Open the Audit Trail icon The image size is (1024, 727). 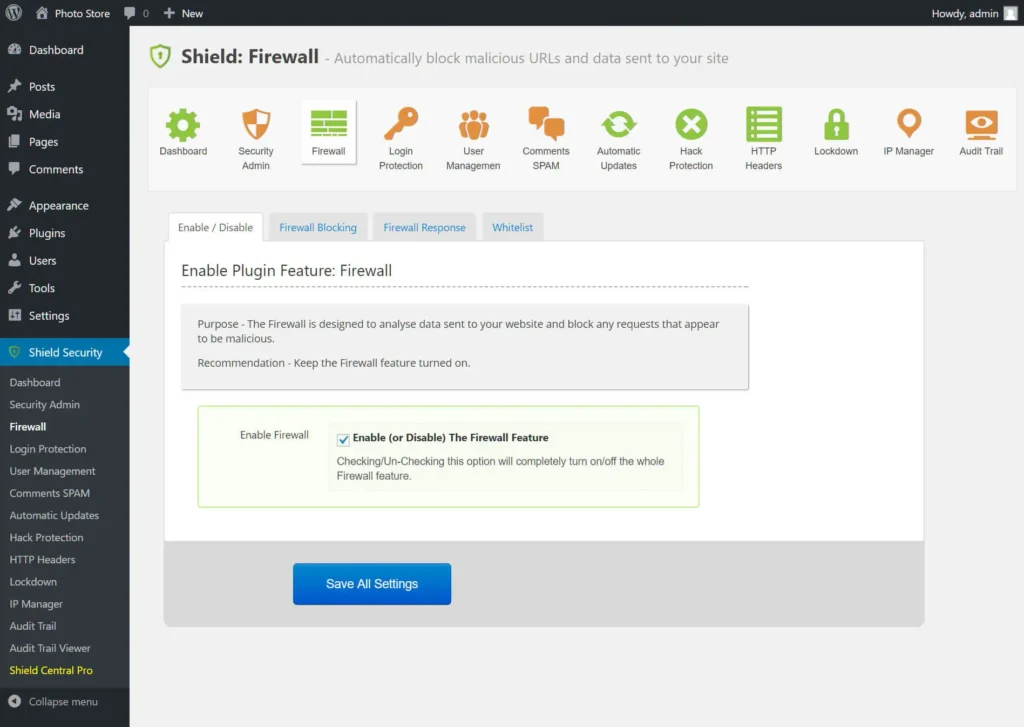[x=980, y=125]
